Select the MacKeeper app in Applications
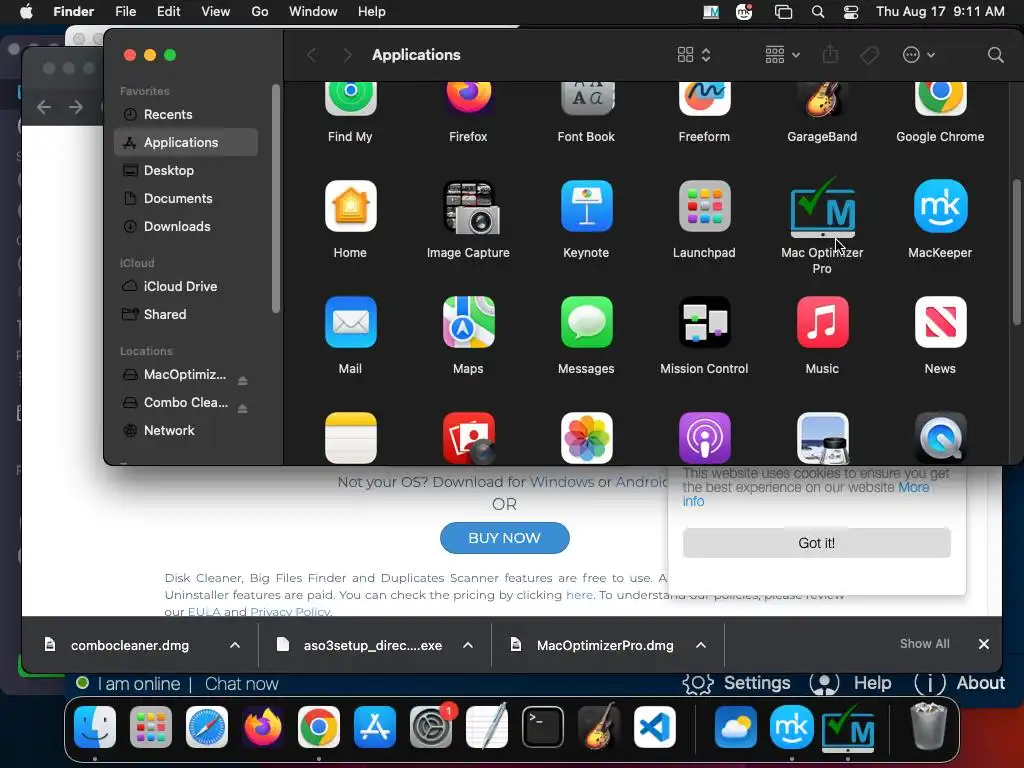Image resolution: width=1024 pixels, height=768 pixels. point(940,206)
